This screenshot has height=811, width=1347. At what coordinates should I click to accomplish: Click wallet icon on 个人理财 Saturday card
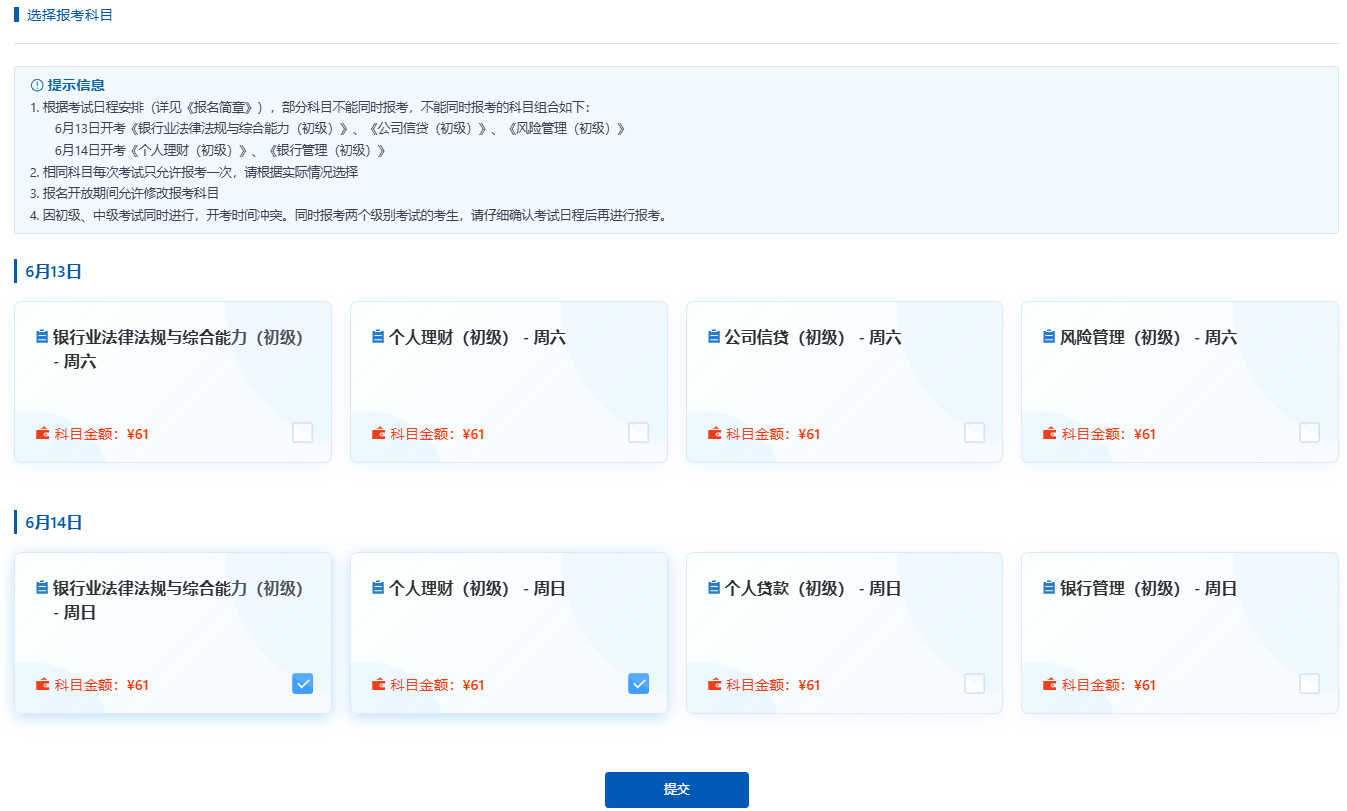coord(378,434)
